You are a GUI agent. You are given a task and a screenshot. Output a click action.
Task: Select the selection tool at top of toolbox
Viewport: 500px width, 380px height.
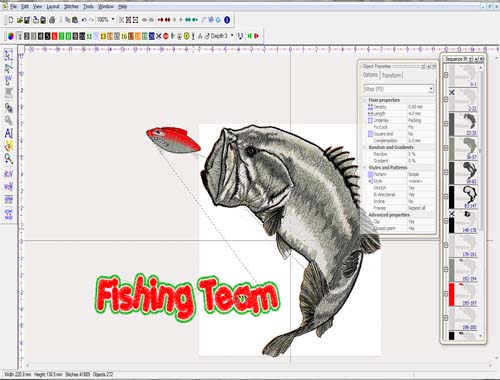[x=9, y=55]
